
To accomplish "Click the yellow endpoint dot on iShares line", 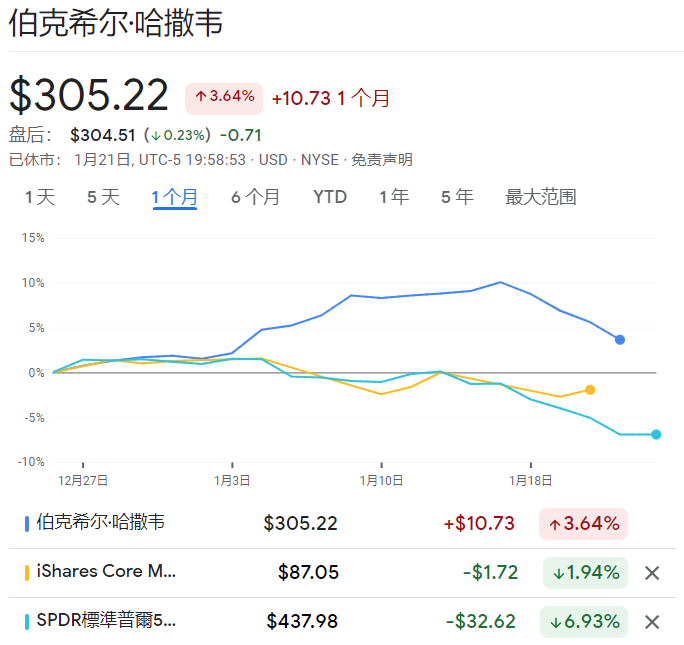I will point(590,389).
